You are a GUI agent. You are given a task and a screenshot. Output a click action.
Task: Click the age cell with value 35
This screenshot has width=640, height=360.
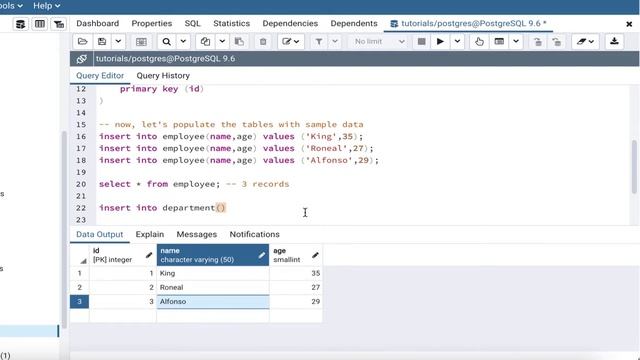[296, 273]
